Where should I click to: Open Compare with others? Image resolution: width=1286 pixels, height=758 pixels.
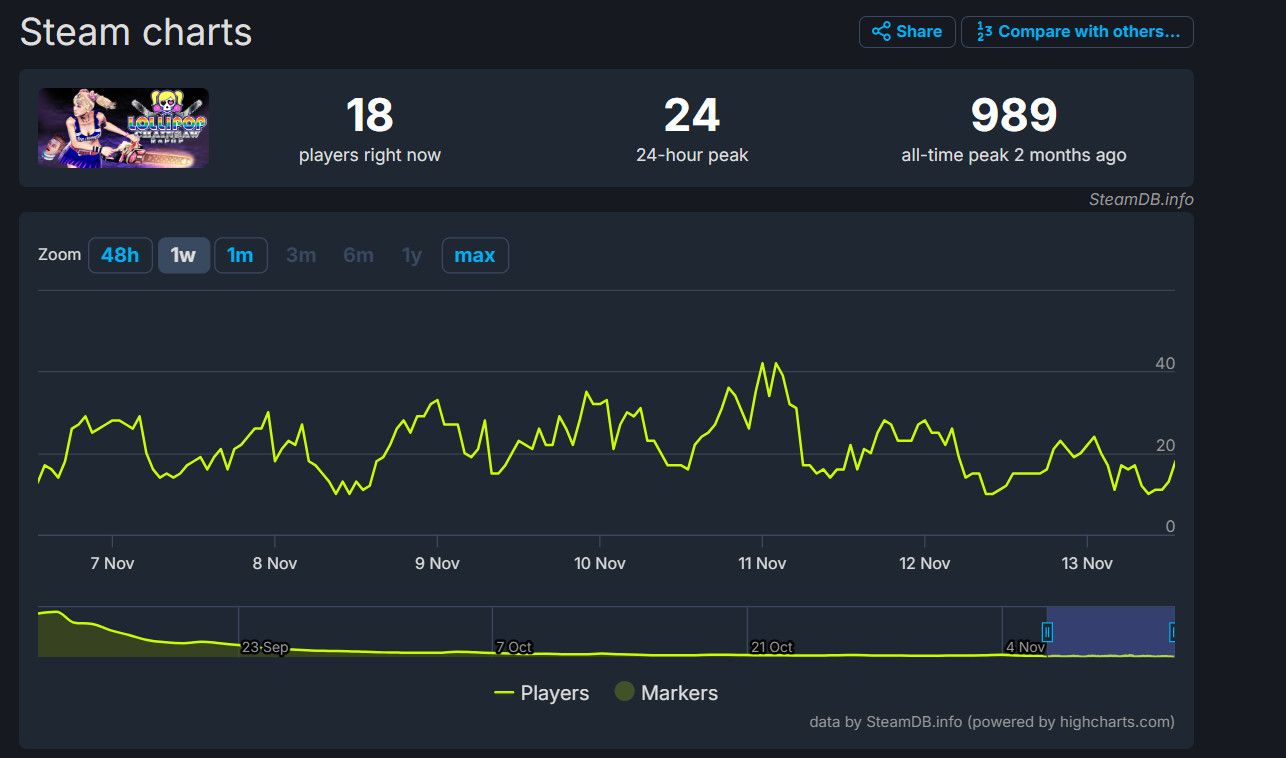tap(1077, 32)
